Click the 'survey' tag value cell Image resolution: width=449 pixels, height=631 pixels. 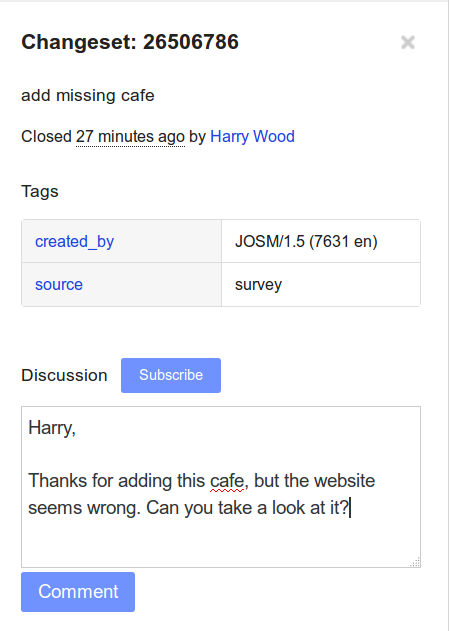321,285
